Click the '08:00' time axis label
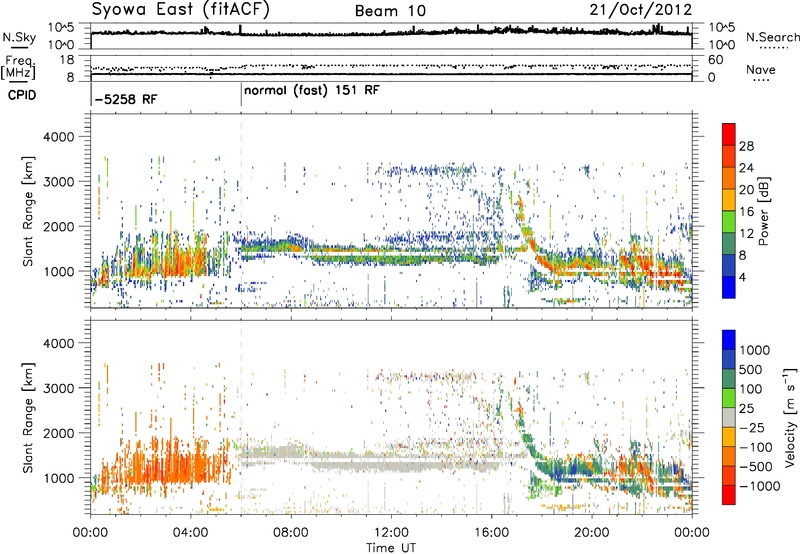This screenshot has height=554, width=800. (x=291, y=533)
